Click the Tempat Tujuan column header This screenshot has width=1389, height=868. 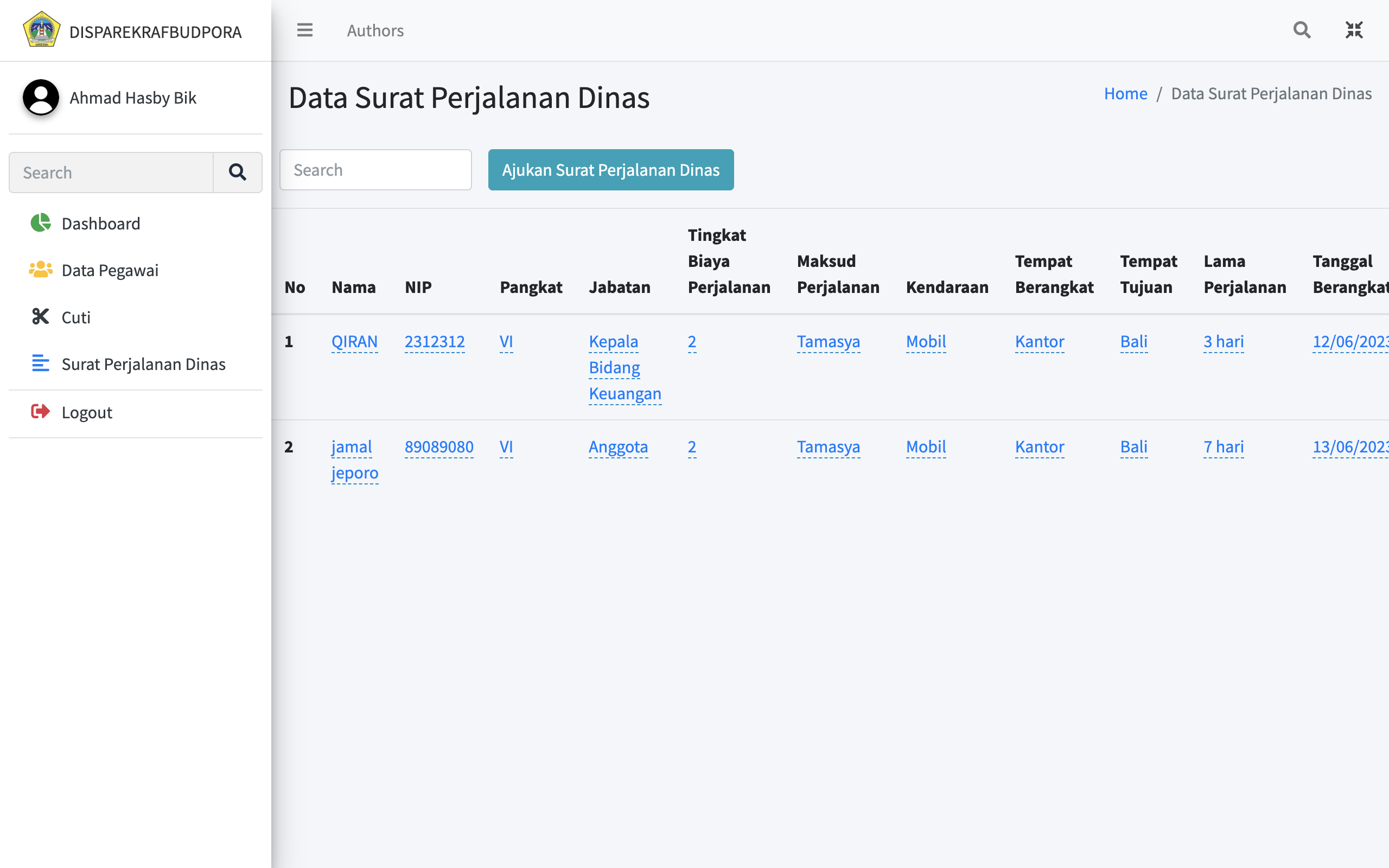coord(1148,274)
